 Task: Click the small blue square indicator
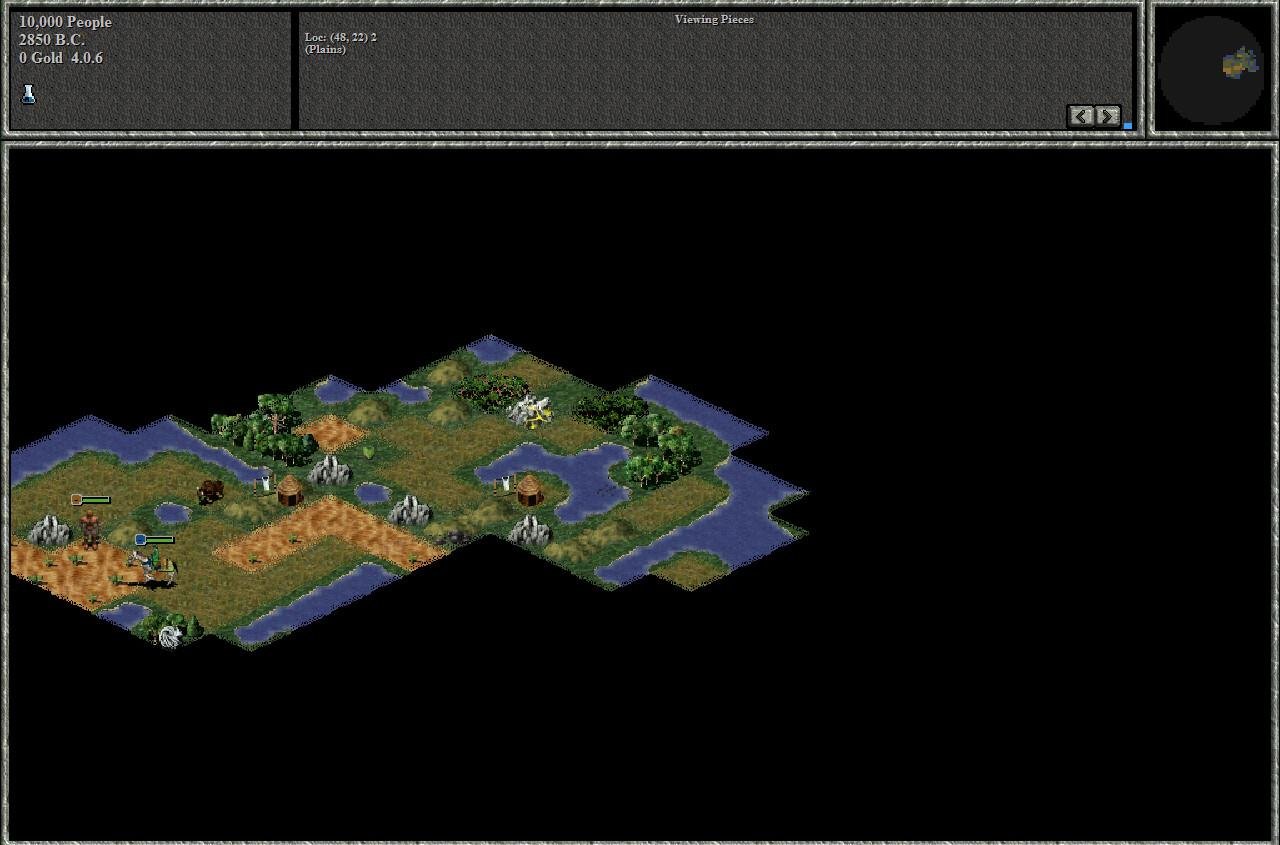click(1128, 126)
